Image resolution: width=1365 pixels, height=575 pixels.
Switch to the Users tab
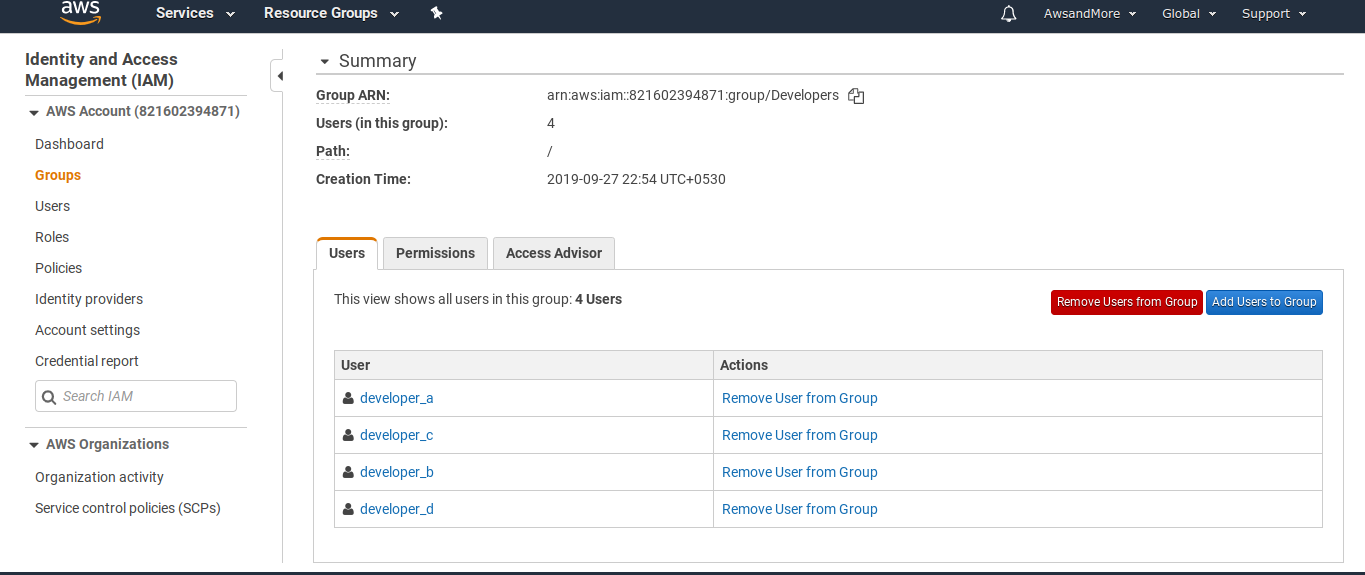(347, 253)
